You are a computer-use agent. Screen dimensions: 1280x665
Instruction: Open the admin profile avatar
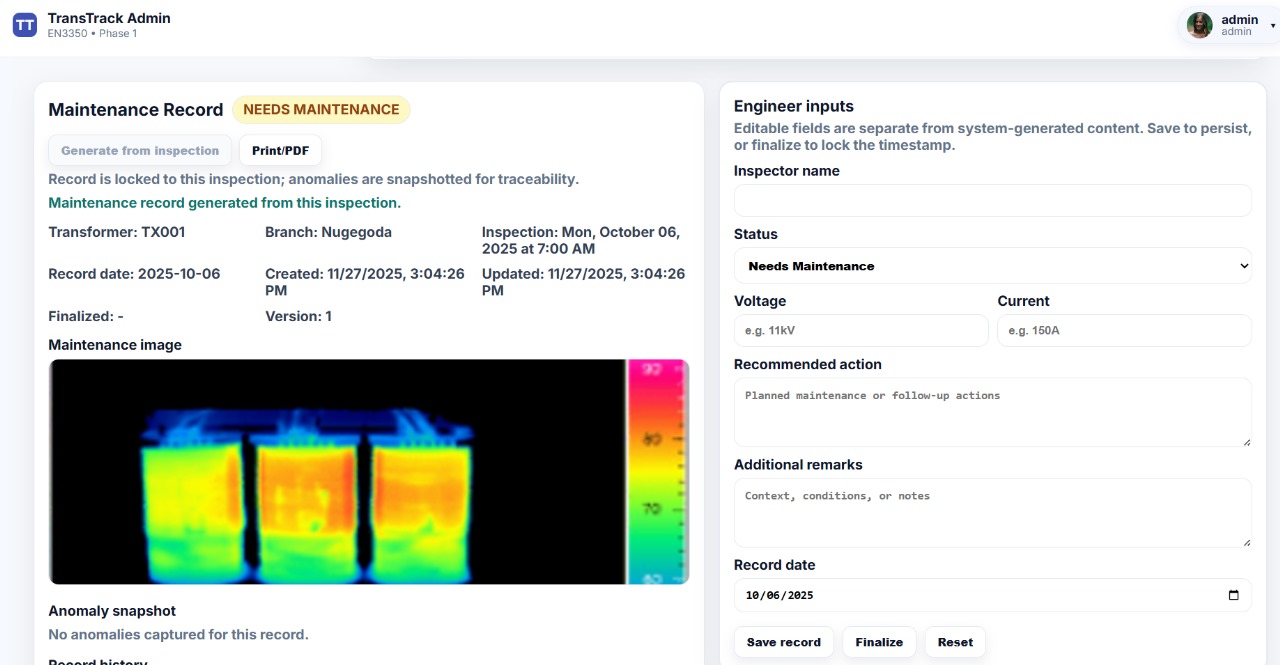(x=1199, y=25)
